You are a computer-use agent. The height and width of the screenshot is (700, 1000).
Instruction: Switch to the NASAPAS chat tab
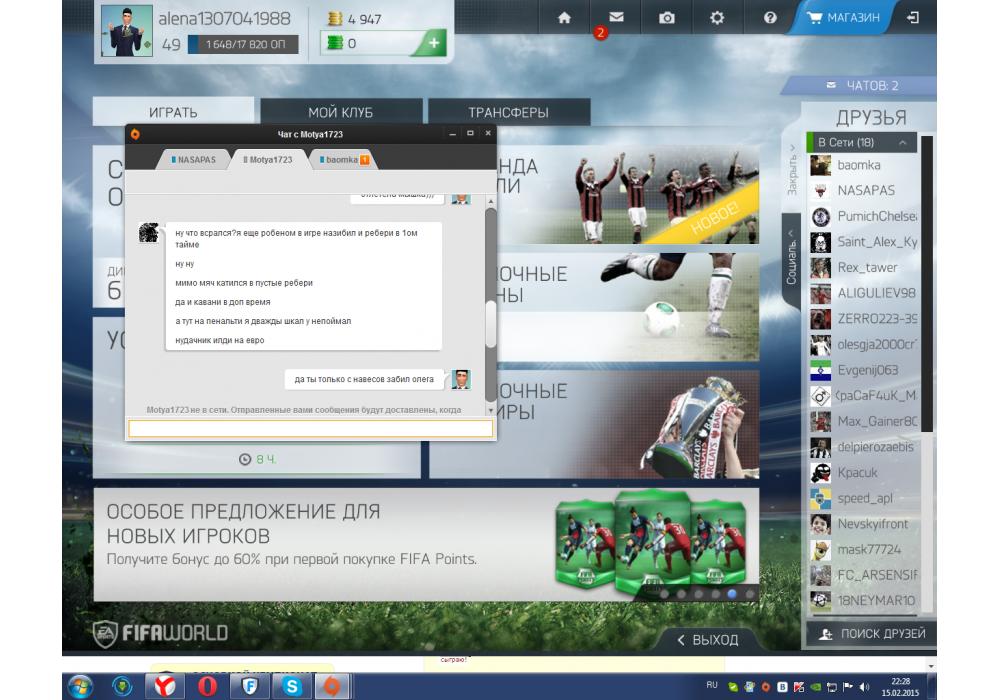[x=193, y=160]
